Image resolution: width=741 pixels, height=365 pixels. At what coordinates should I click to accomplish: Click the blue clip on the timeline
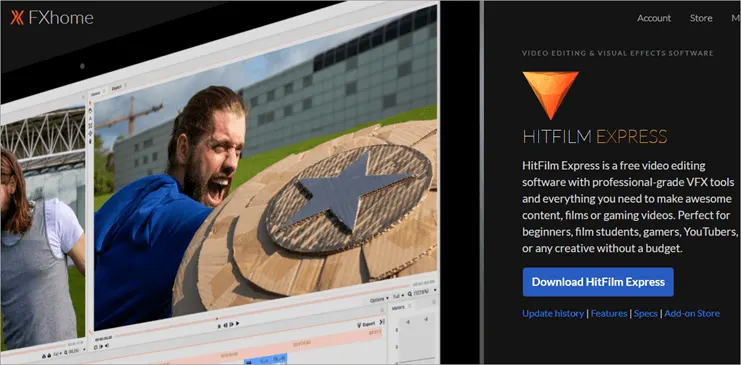266,359
